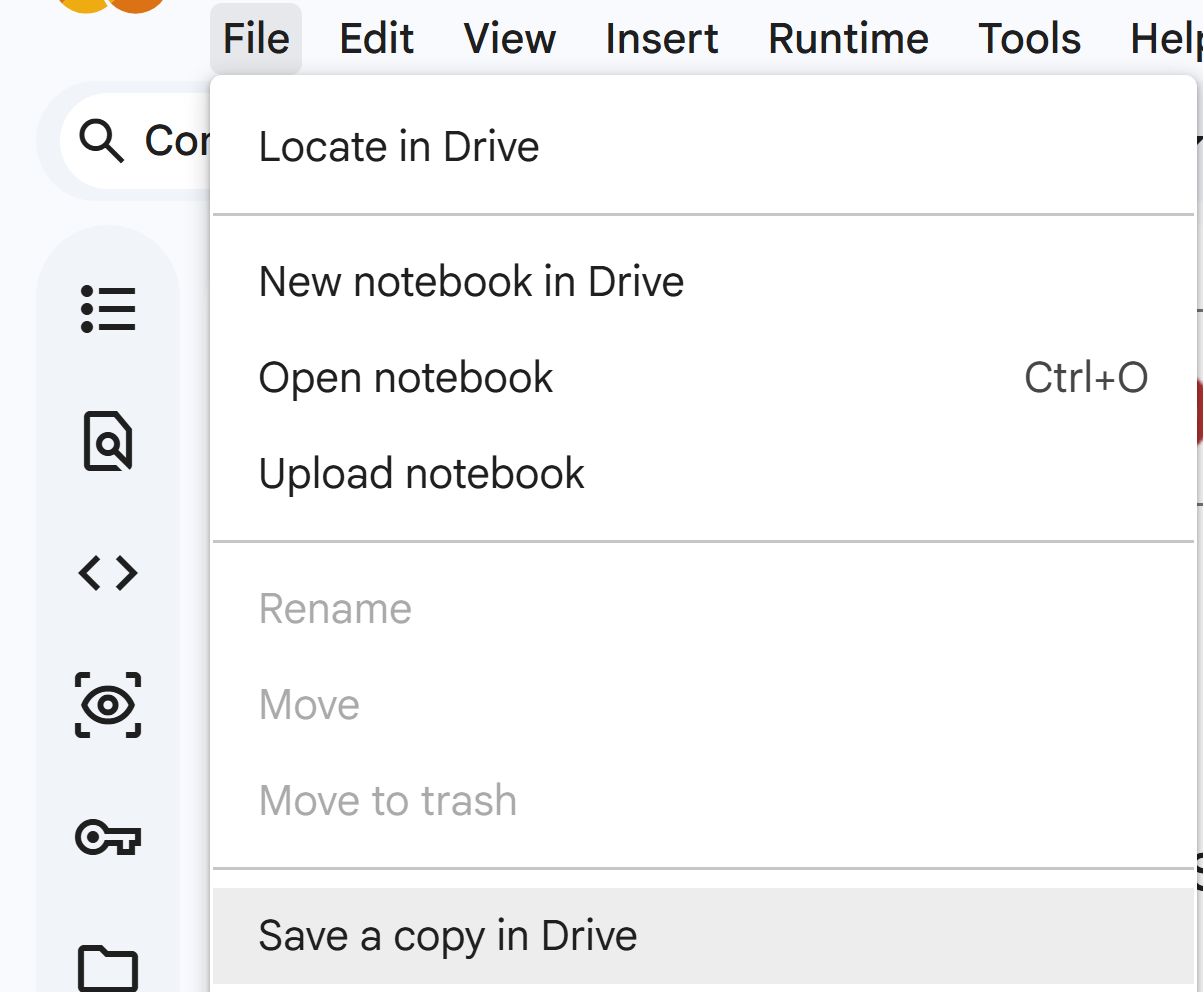Choose Open notebook from File menu
The width and height of the screenshot is (1203, 992).
coord(405,378)
